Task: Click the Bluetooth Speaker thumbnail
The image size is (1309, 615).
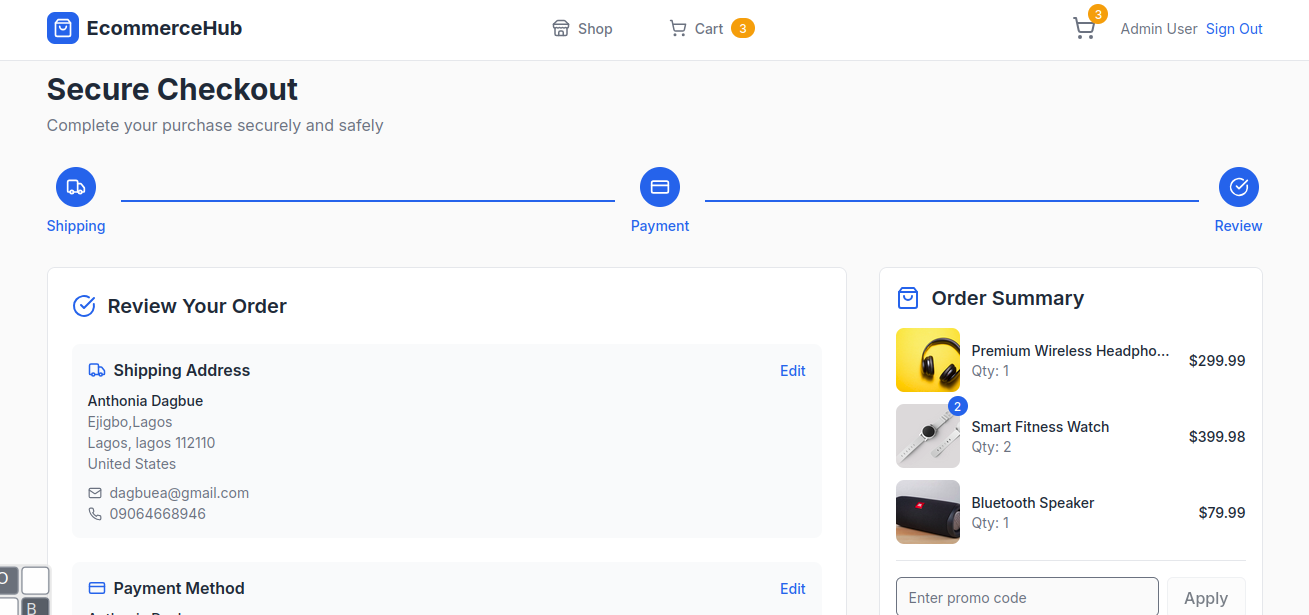Action: click(x=927, y=512)
